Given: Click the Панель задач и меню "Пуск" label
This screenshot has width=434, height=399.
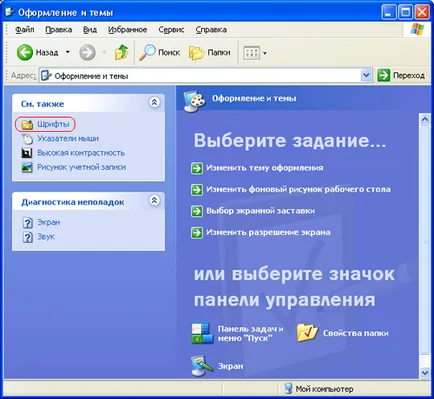Looking at the screenshot, I should pyautogui.click(x=250, y=333).
